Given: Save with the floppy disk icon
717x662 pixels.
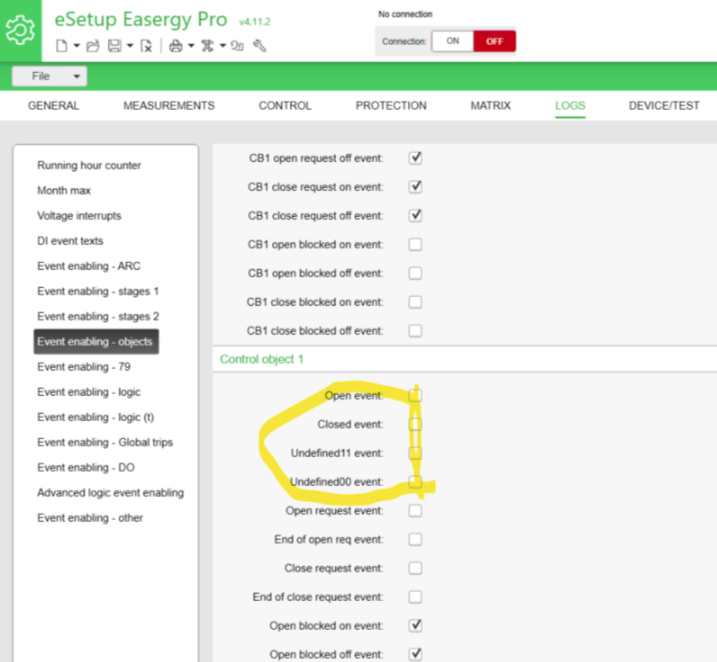Looking at the screenshot, I should click(114, 46).
